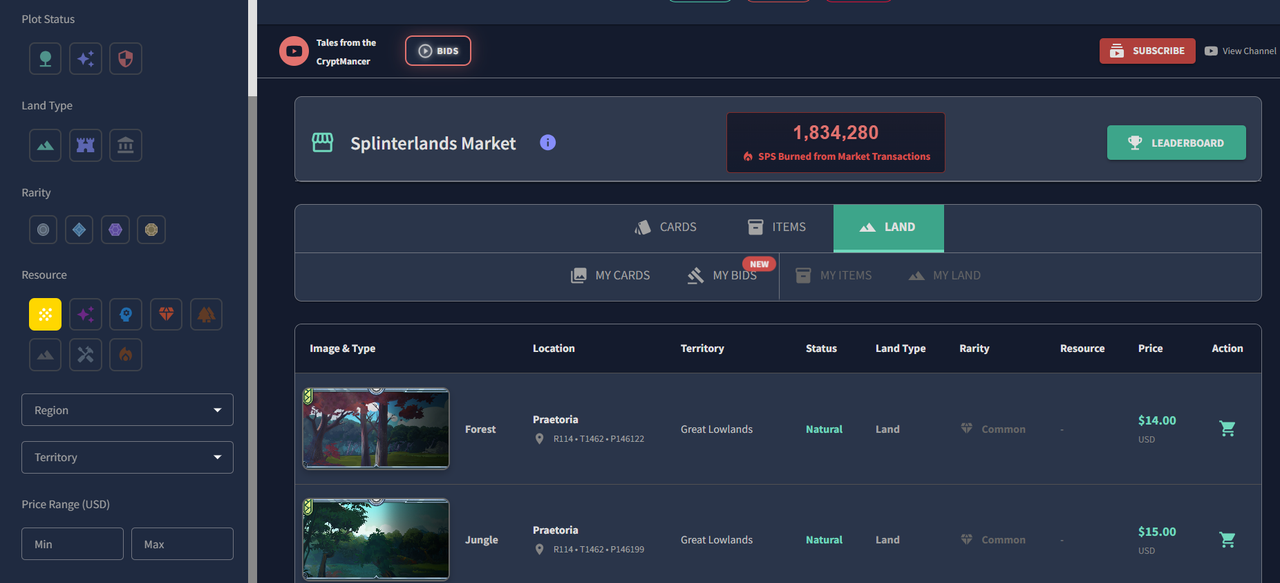Select the gold round Rarity filter
Screen dimensions: 1280x583
151,230
